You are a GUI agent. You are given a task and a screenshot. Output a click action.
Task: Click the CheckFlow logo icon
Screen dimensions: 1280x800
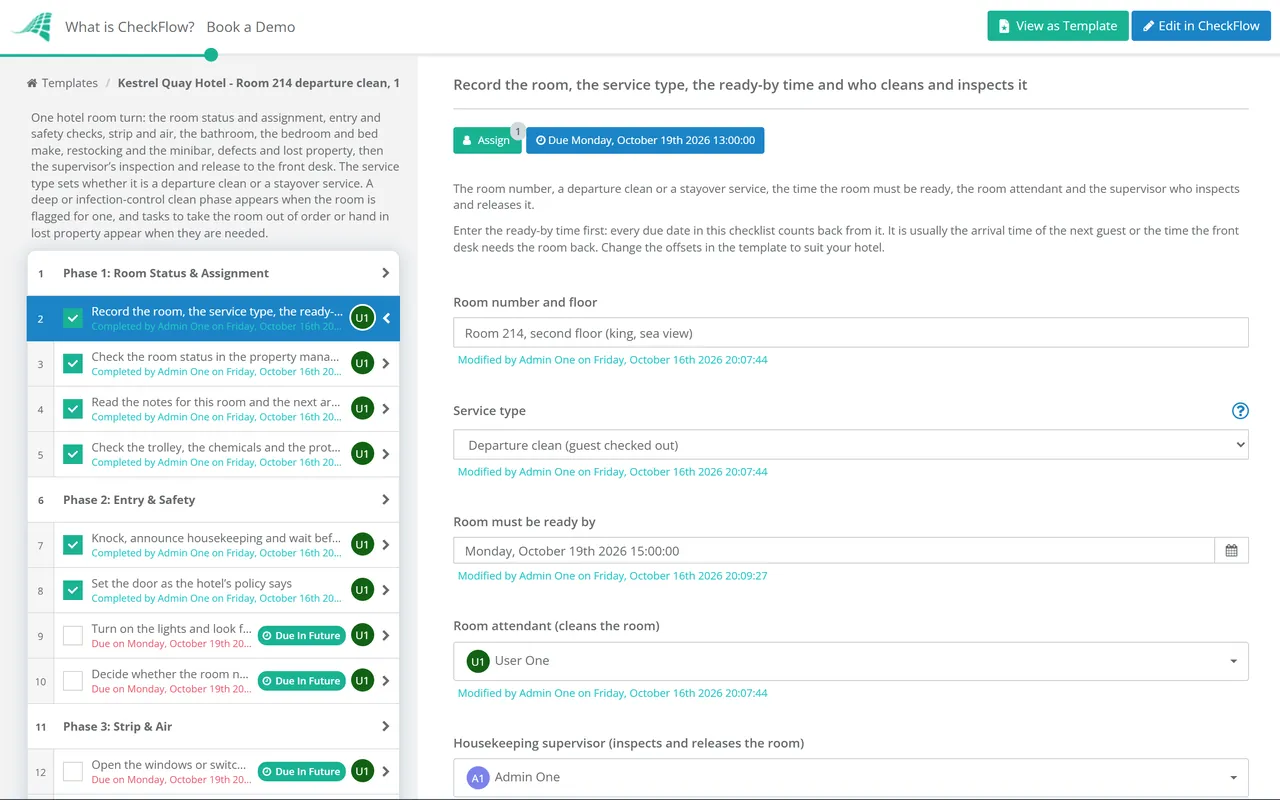pos(31,26)
